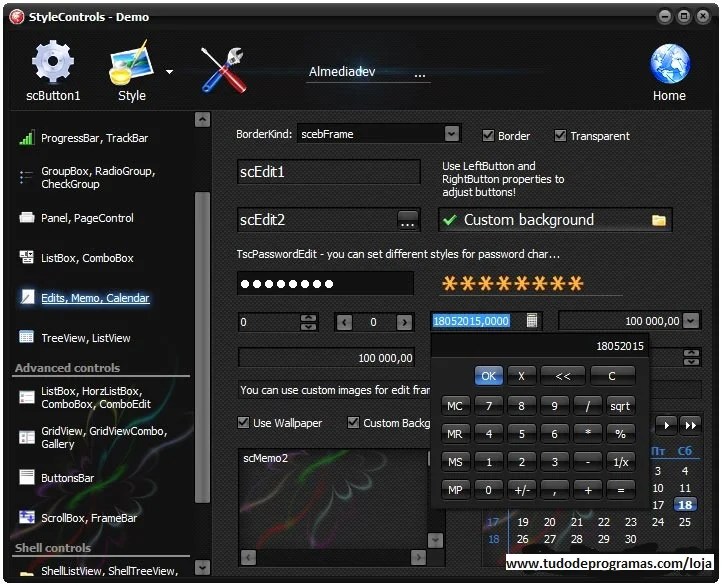
Task: Toggle the Use Wallpaper checkbox
Action: (x=244, y=422)
